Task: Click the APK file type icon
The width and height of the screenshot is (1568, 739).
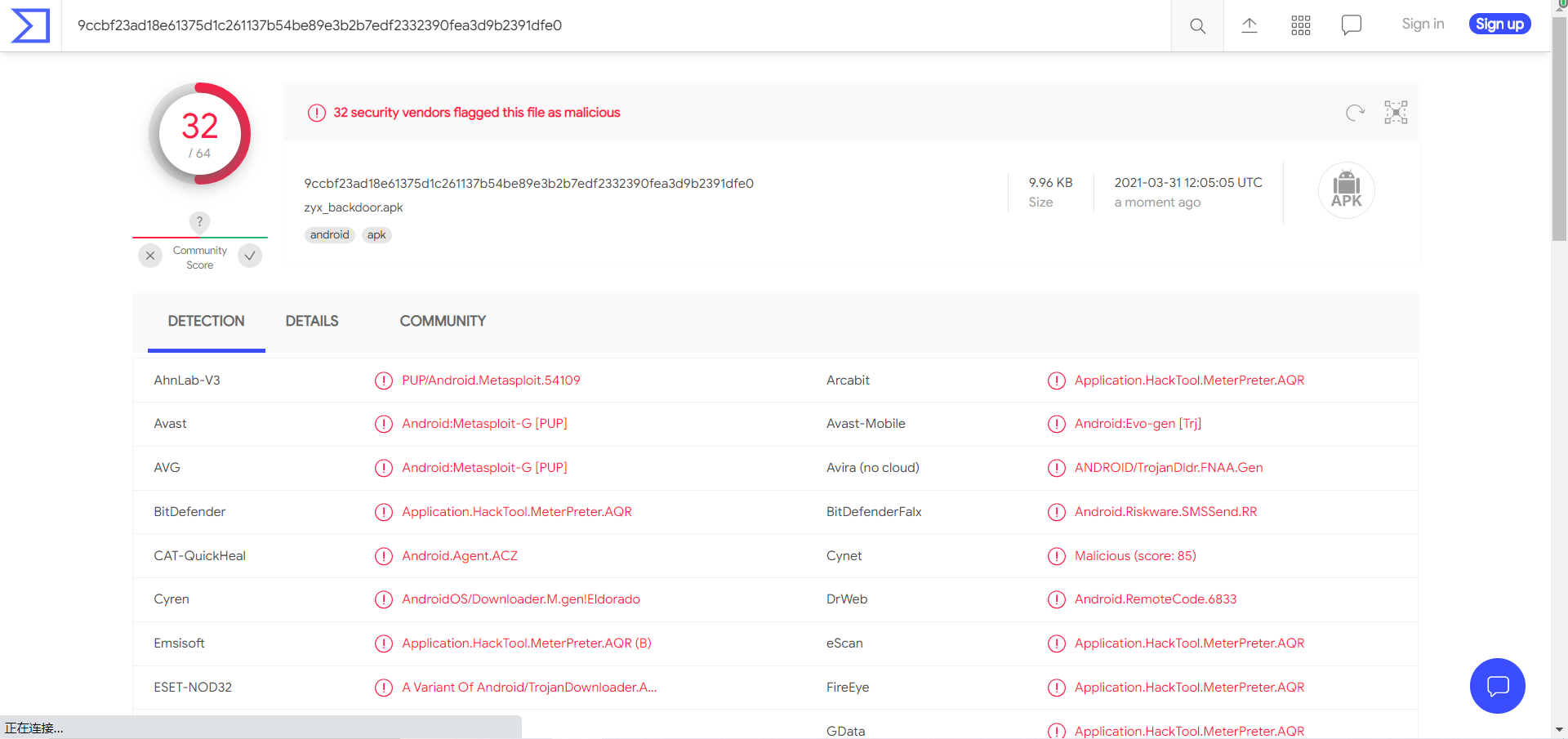Action: (x=1347, y=190)
